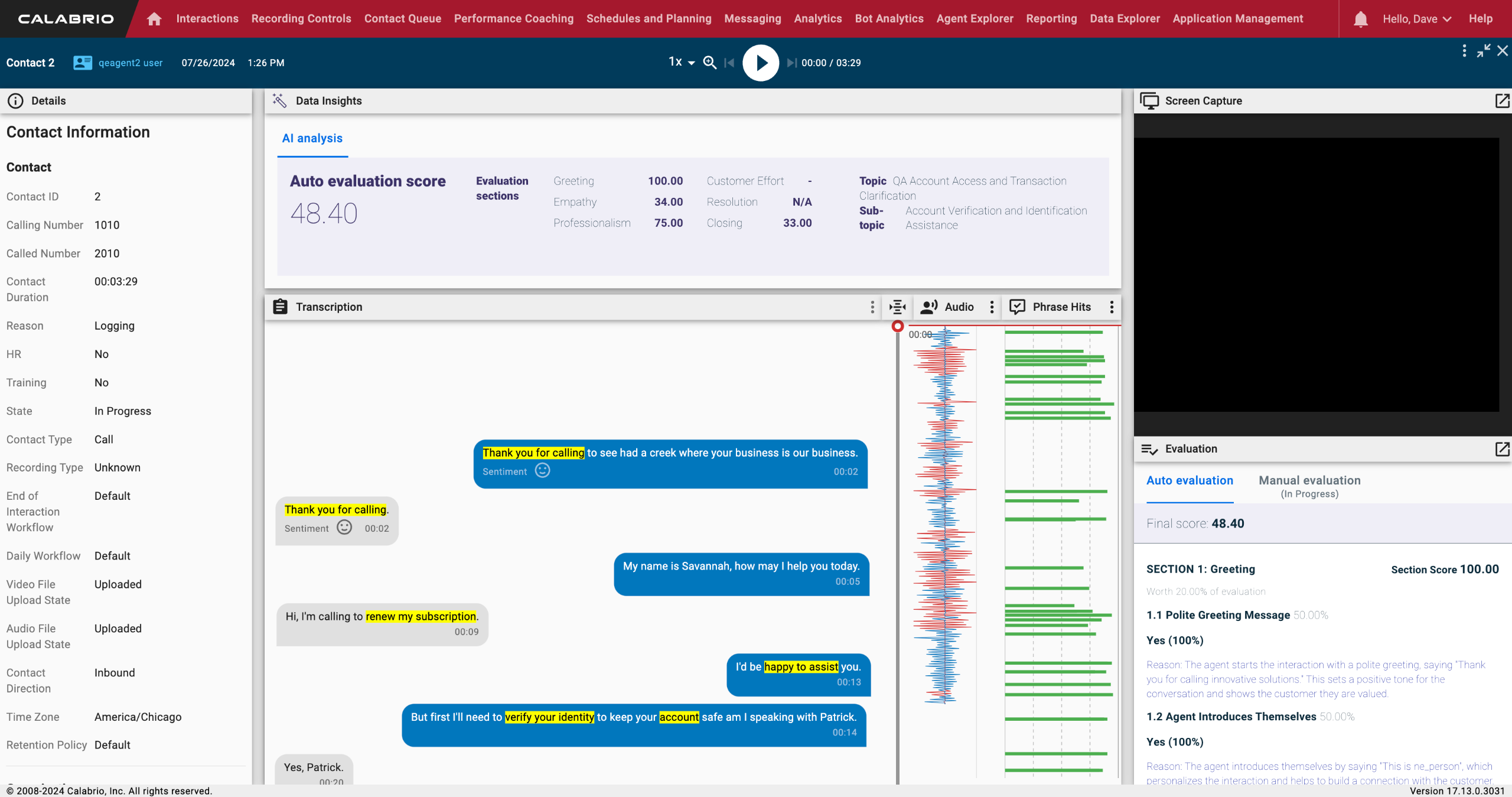Open the Phrase Hits options menu

point(1112,307)
